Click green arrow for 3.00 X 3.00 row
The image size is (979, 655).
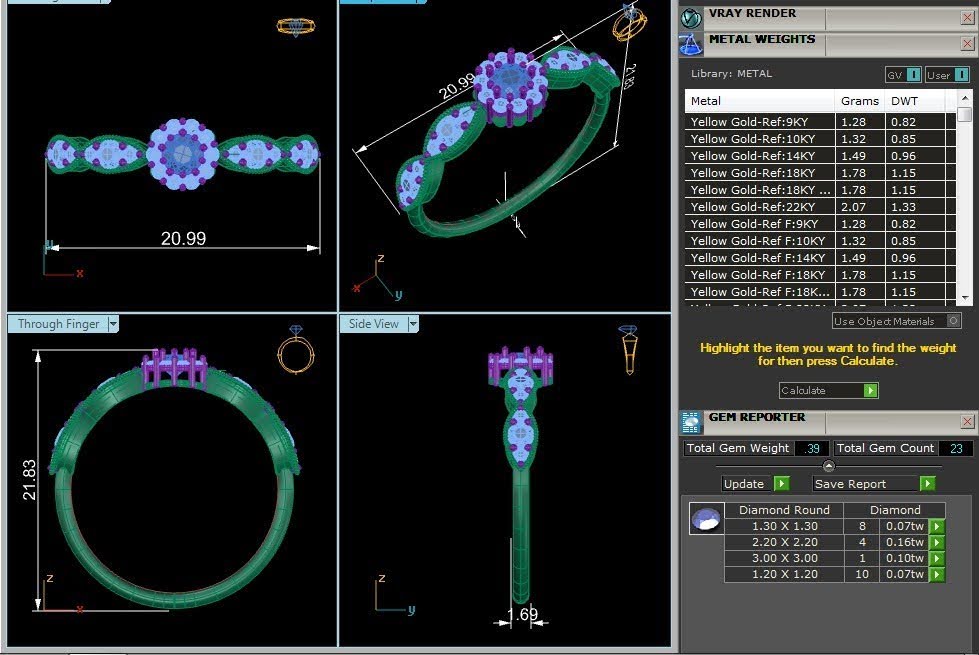(x=937, y=558)
